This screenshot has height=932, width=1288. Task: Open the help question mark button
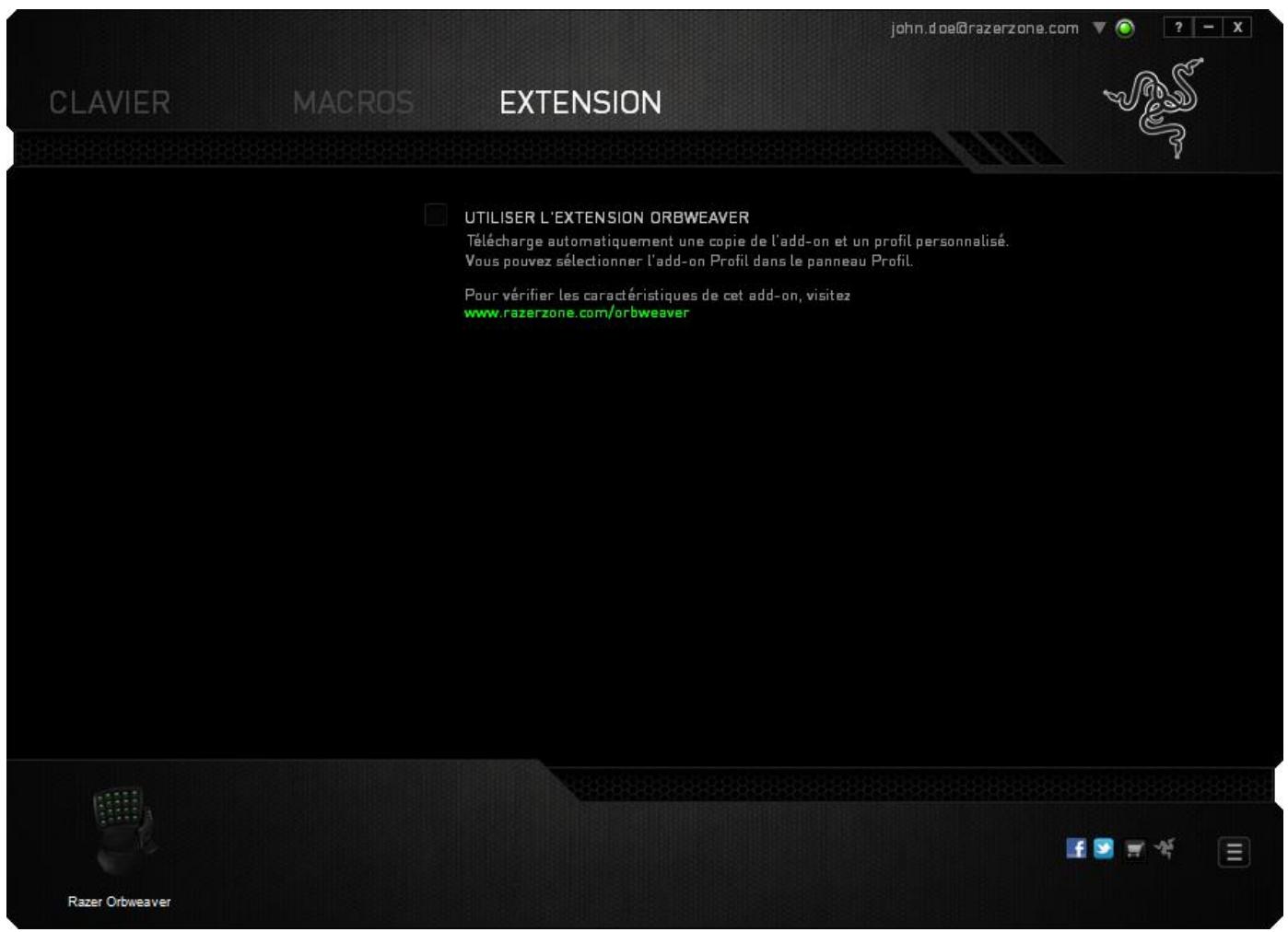tap(1178, 28)
